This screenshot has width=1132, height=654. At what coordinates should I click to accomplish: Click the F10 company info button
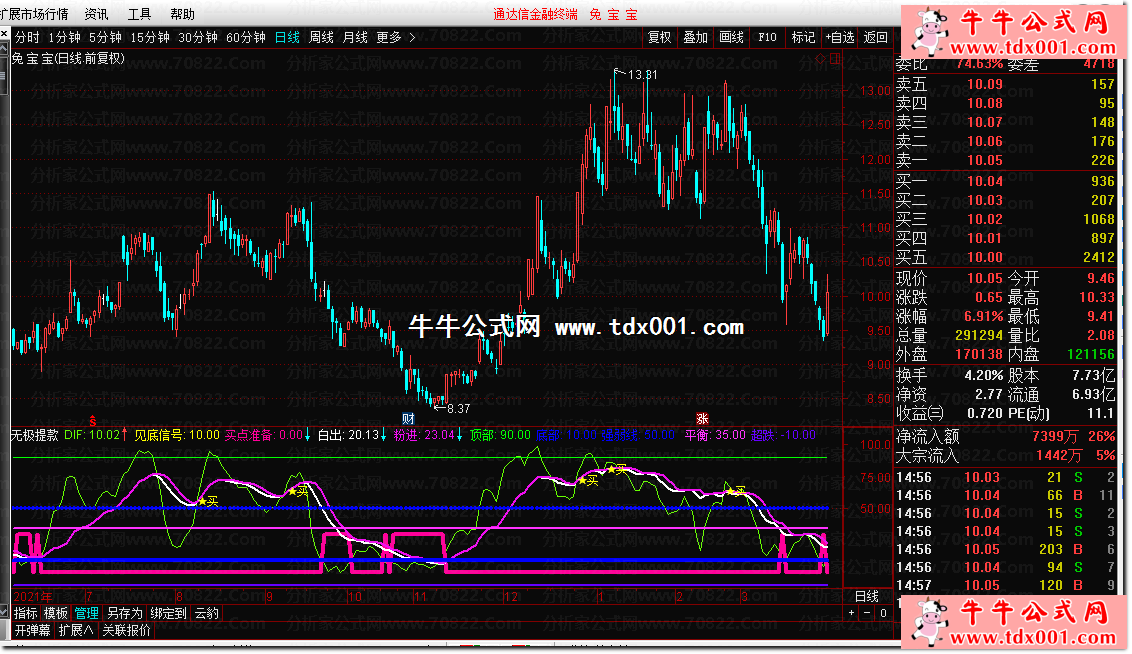click(x=767, y=37)
